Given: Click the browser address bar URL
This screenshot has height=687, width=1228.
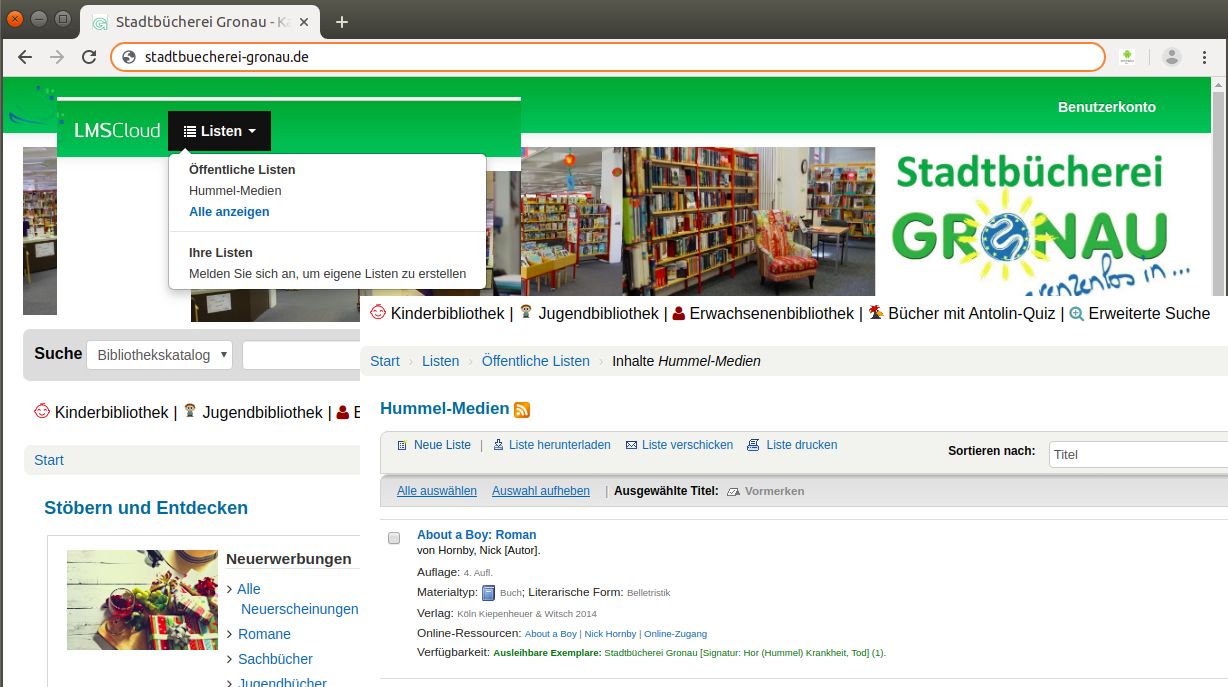Looking at the screenshot, I should tap(226, 57).
